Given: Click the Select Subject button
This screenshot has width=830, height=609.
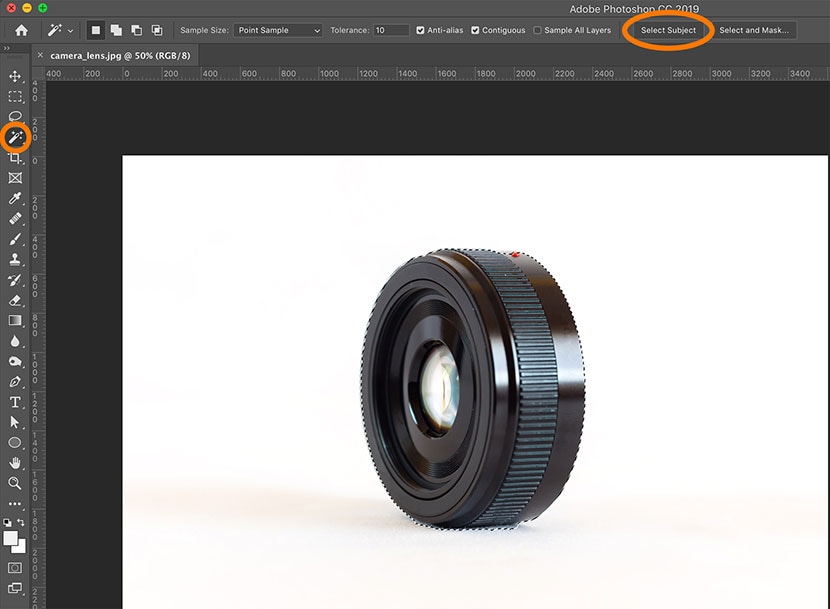Looking at the screenshot, I should tap(668, 30).
